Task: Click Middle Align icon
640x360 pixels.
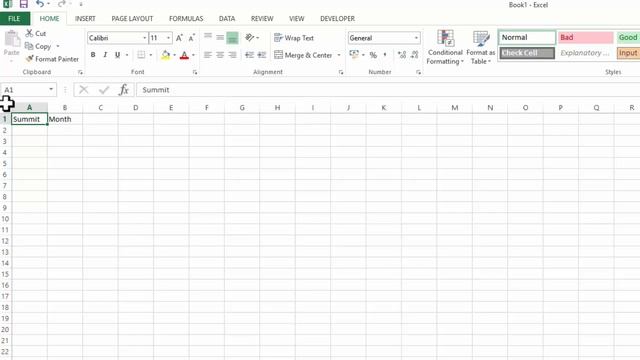Action: click(x=220, y=38)
